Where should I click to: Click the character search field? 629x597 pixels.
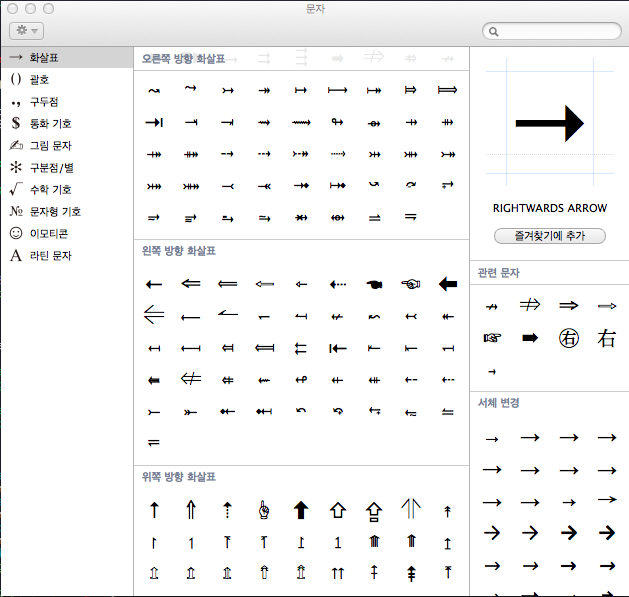coord(552,31)
